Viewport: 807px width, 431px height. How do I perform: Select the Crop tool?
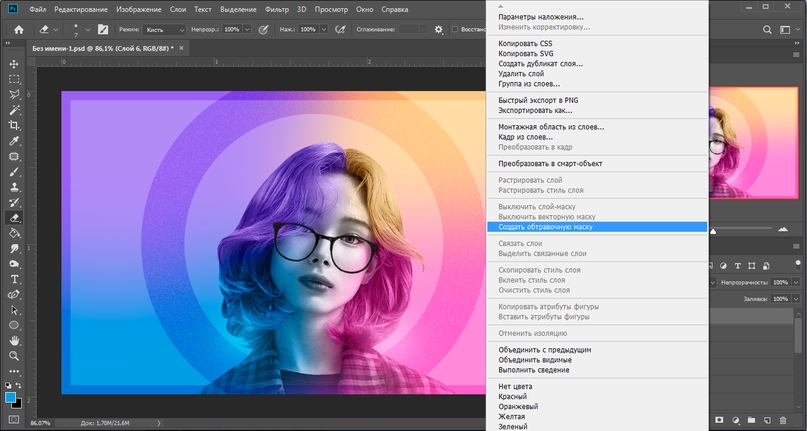tap(14, 125)
